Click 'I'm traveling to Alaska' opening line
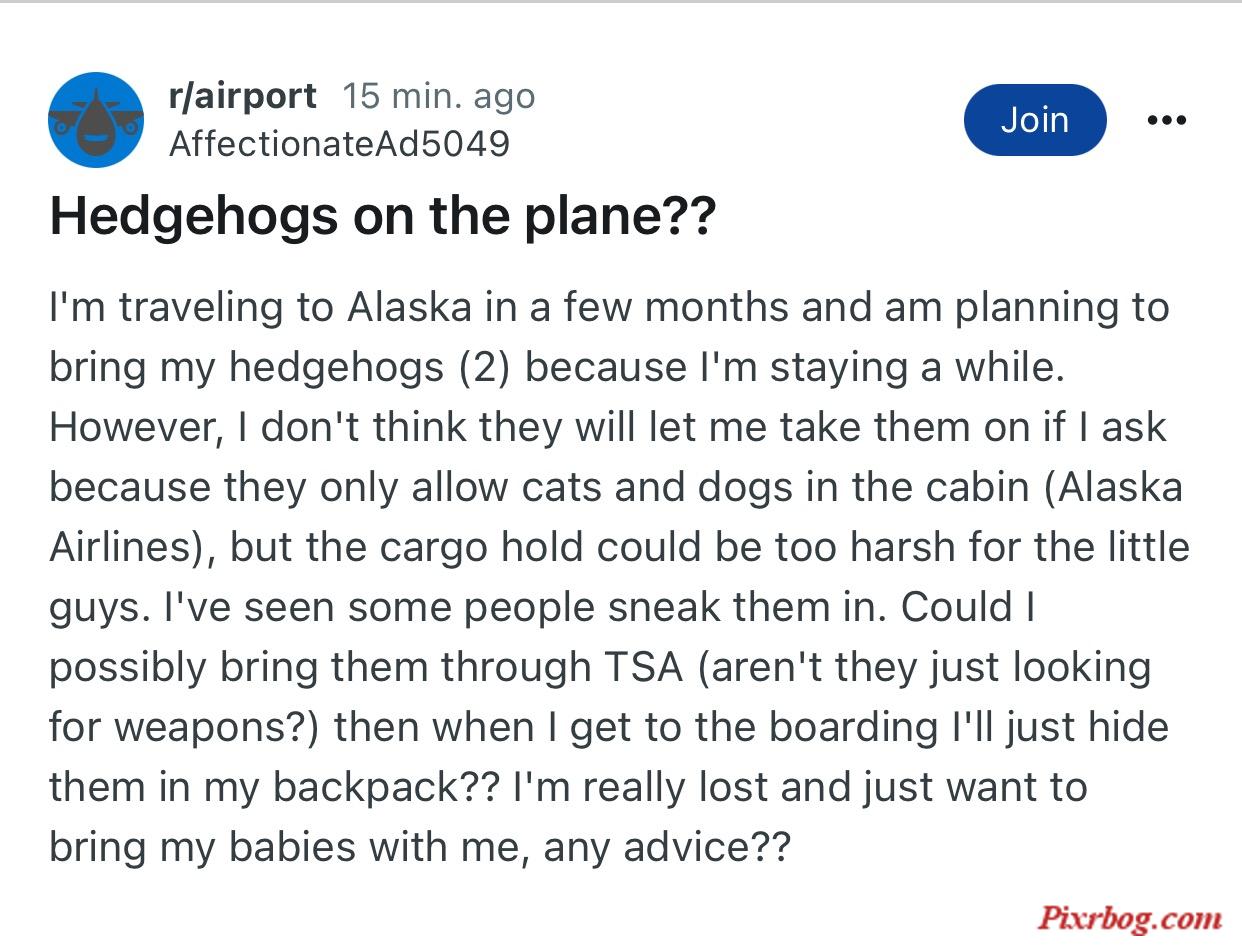This screenshot has height=951, width=1242. tap(260, 308)
